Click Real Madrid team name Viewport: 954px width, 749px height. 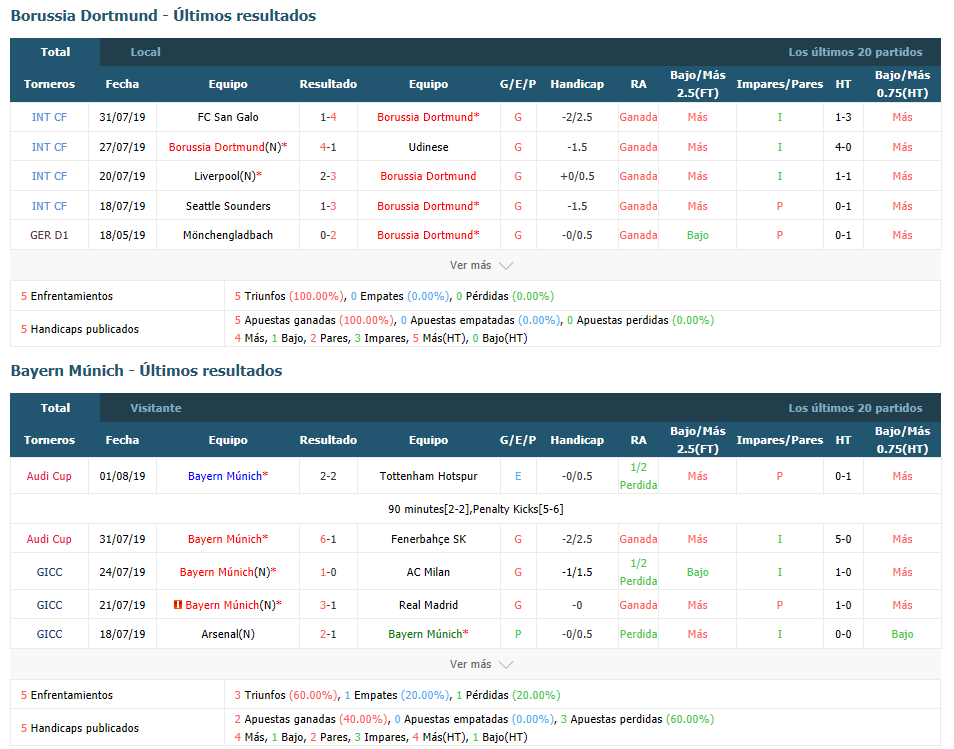[428, 605]
